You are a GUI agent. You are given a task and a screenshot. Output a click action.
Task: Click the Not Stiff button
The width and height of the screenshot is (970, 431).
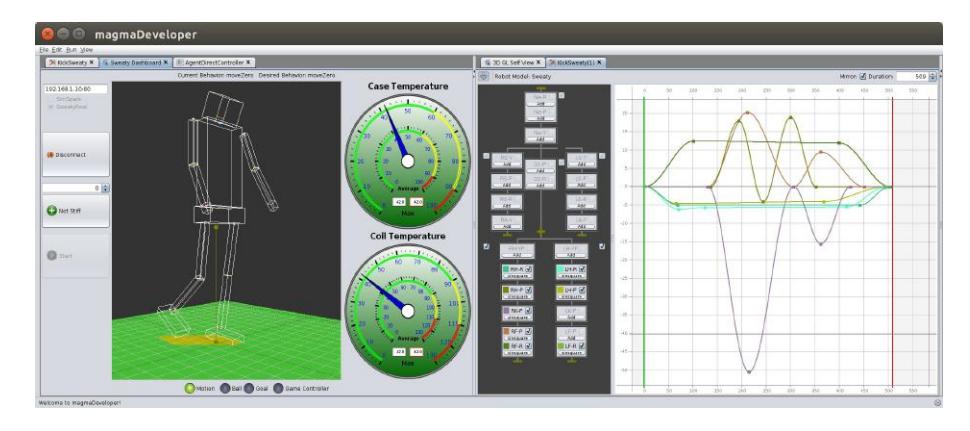point(75,211)
